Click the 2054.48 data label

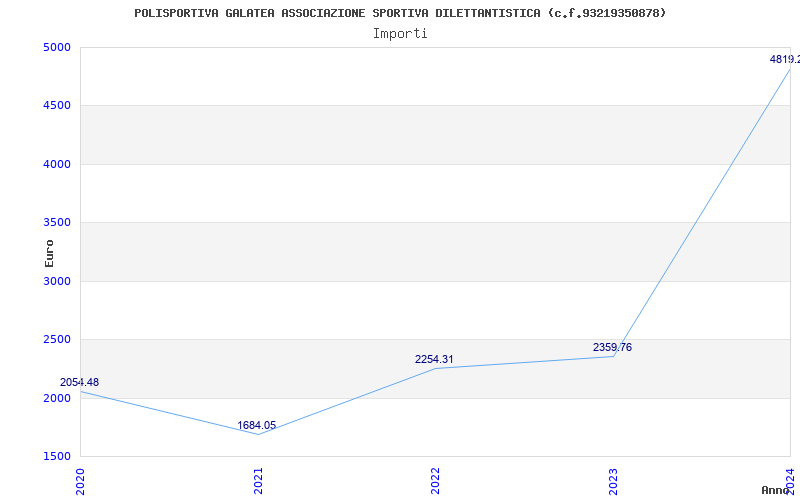(80, 382)
